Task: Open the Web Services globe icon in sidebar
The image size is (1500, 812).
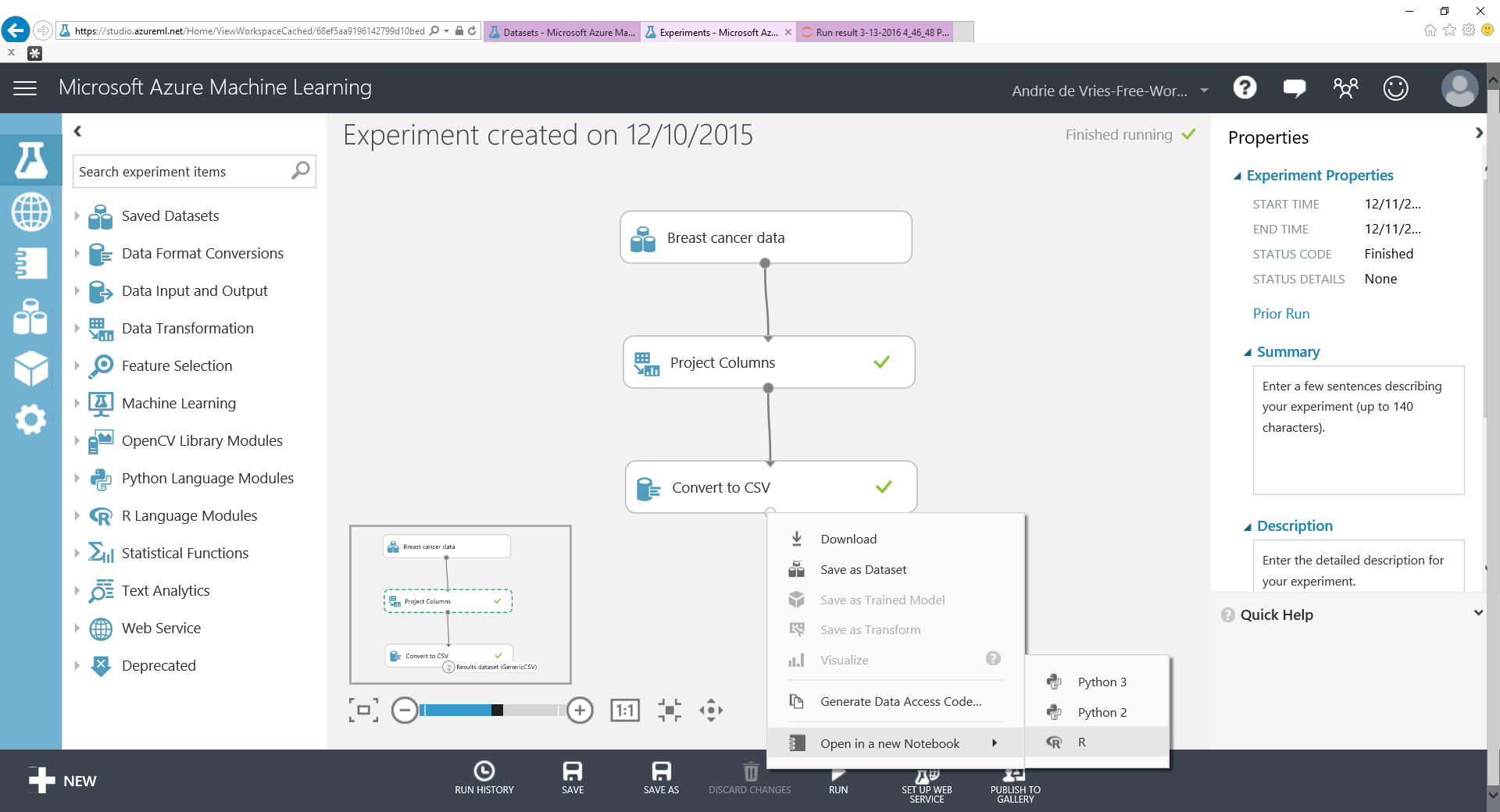Action: (31, 212)
